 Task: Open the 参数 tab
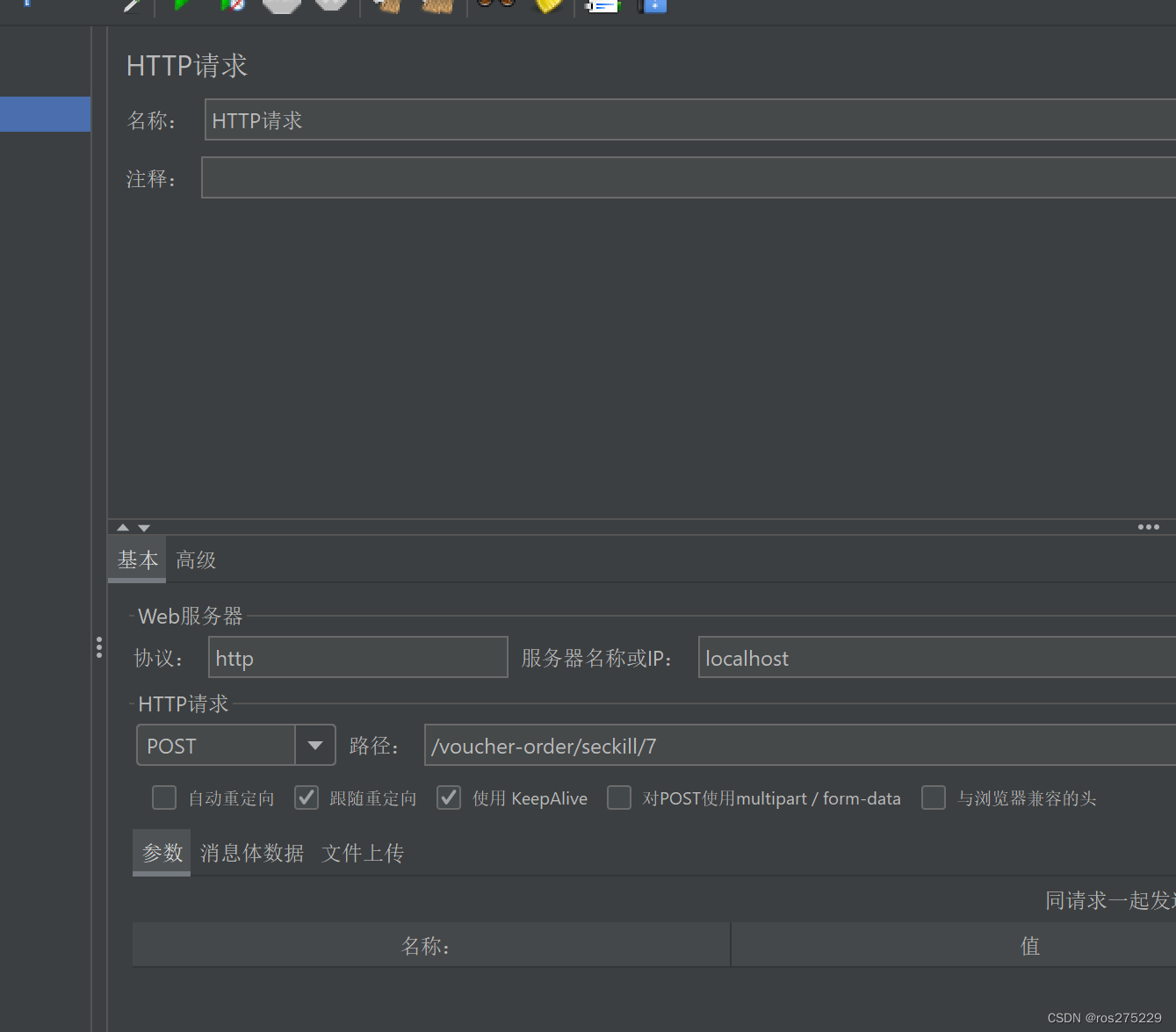(x=162, y=853)
